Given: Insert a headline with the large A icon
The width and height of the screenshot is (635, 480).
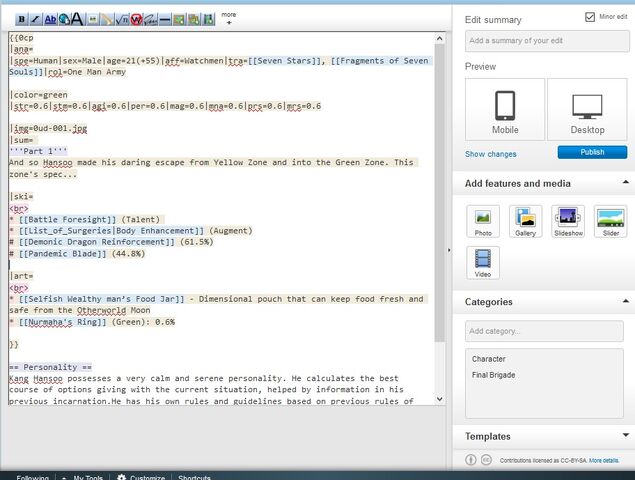Looking at the screenshot, I should coord(77,19).
